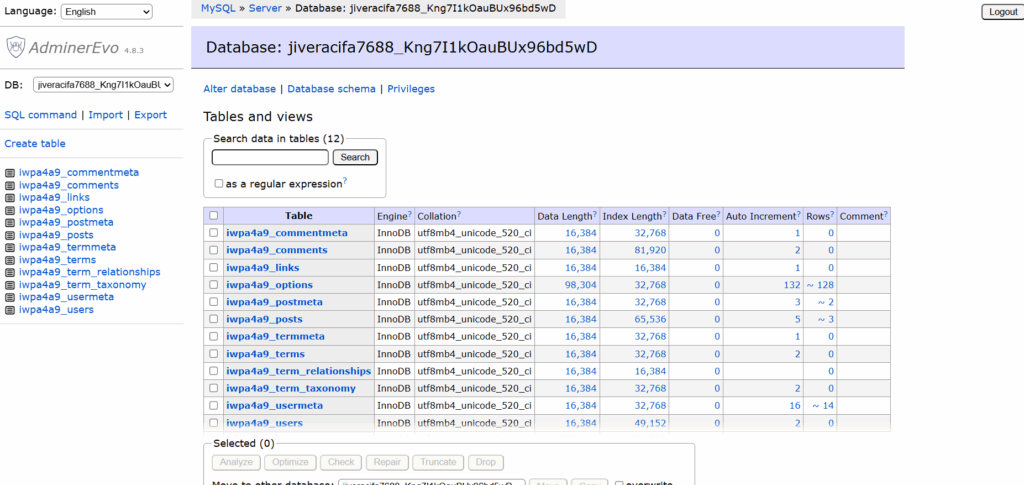Open help mark next to regular expression
Image resolution: width=1024 pixels, height=485 pixels.
(x=345, y=182)
